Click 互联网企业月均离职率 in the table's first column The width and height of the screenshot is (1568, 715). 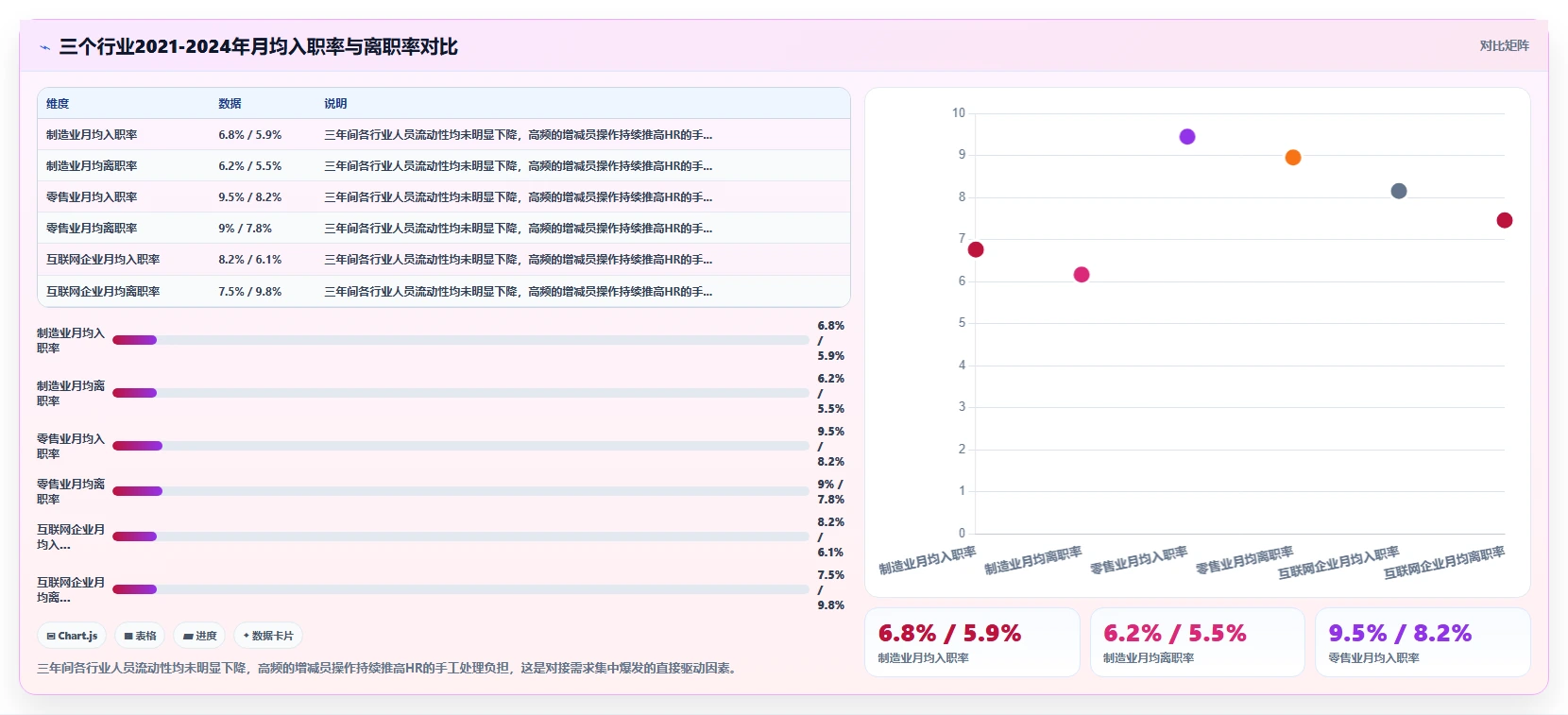coord(103,291)
